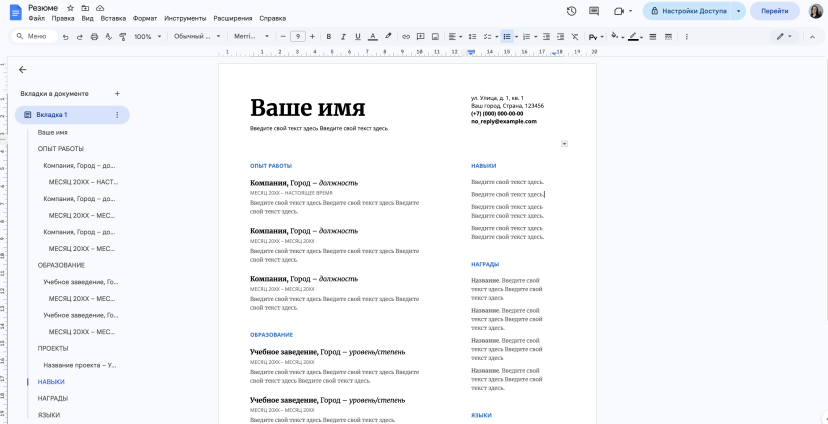
Task: Open the highlight color picker
Action: click(x=388, y=36)
